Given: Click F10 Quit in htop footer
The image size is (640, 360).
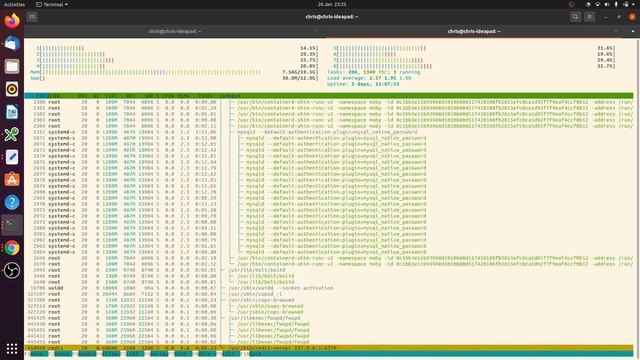Looking at the screenshot, I should click(x=253, y=354).
